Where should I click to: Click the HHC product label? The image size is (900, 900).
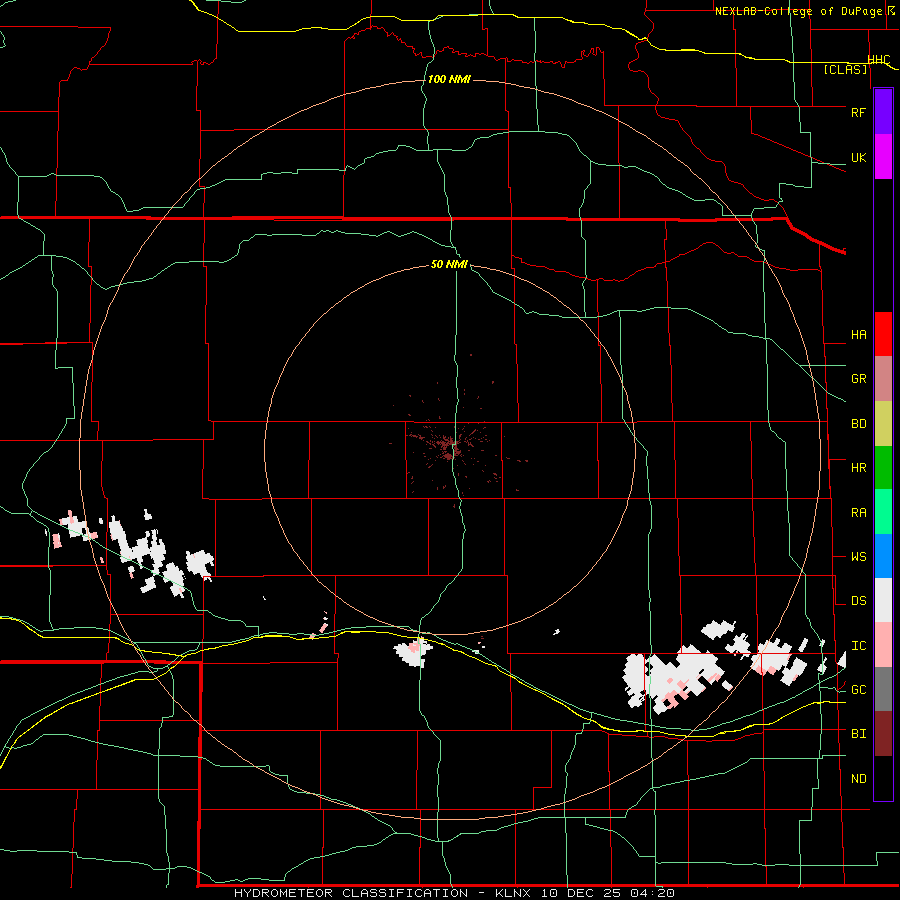coord(879,60)
